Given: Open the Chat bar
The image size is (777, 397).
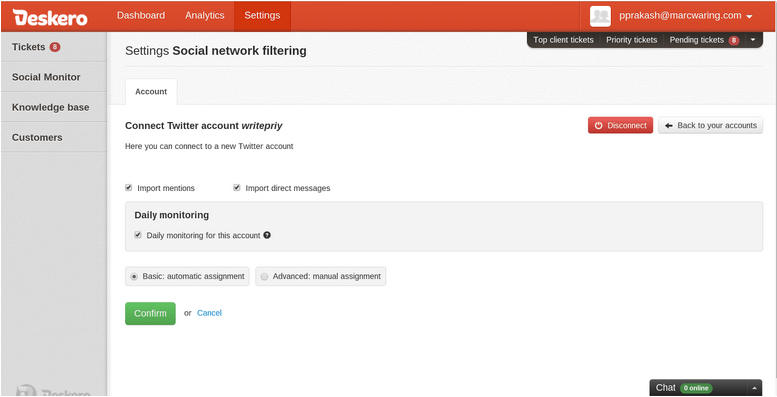Looking at the screenshot, I should pos(706,388).
